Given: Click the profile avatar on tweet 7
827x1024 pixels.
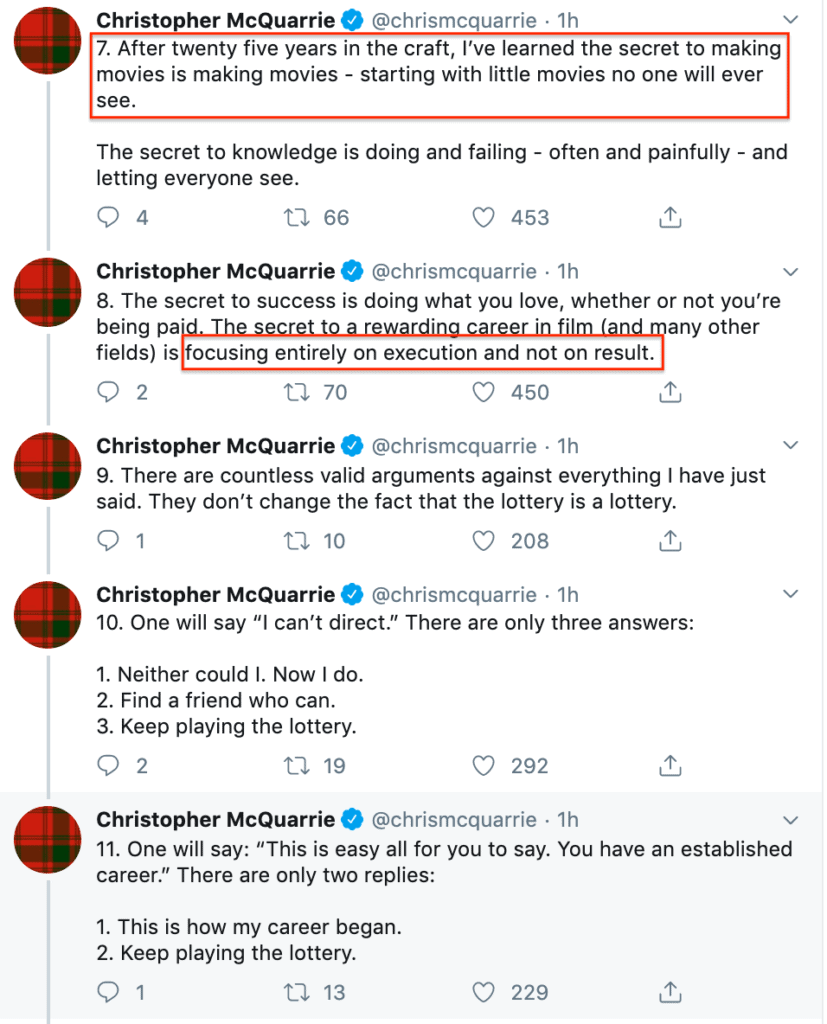Looking at the screenshot, I should (x=46, y=42).
